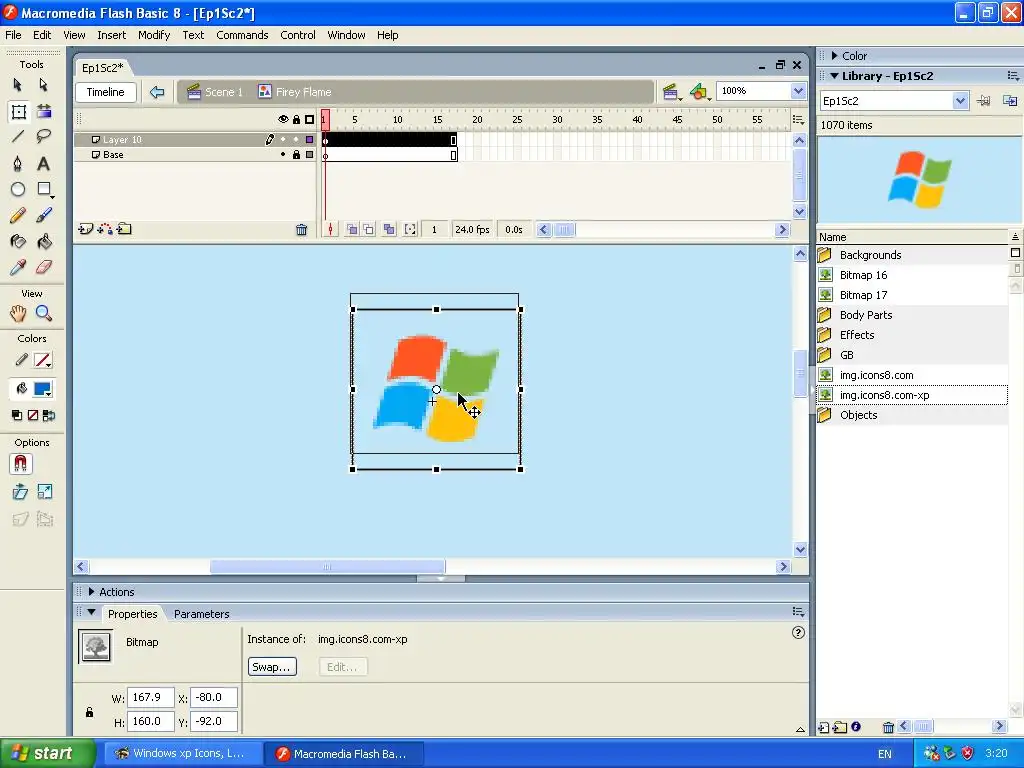This screenshot has width=1024, height=768.
Task: Select the Oval tool
Action: point(18,189)
